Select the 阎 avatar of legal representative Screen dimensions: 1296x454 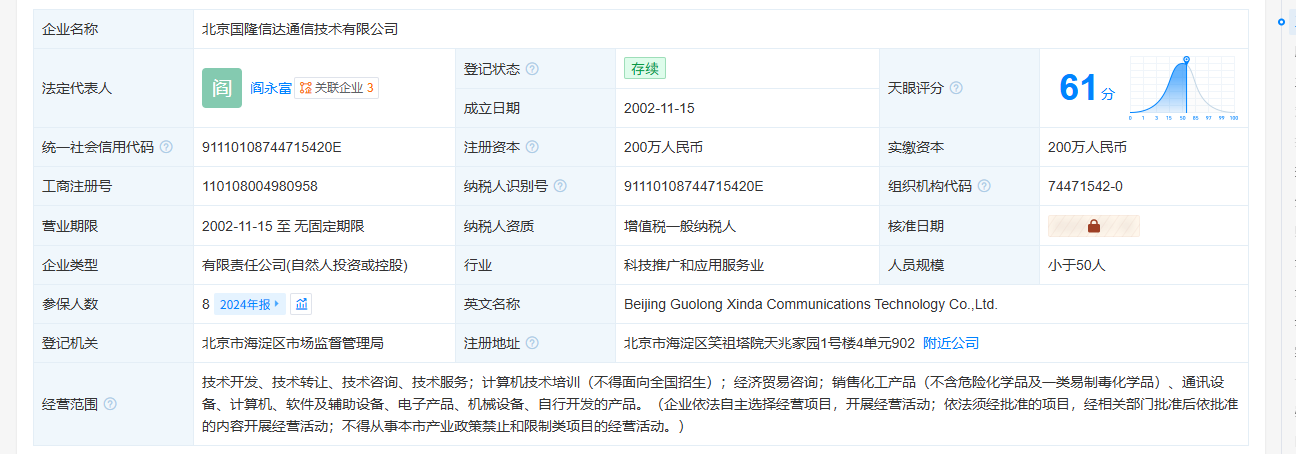tap(222, 88)
